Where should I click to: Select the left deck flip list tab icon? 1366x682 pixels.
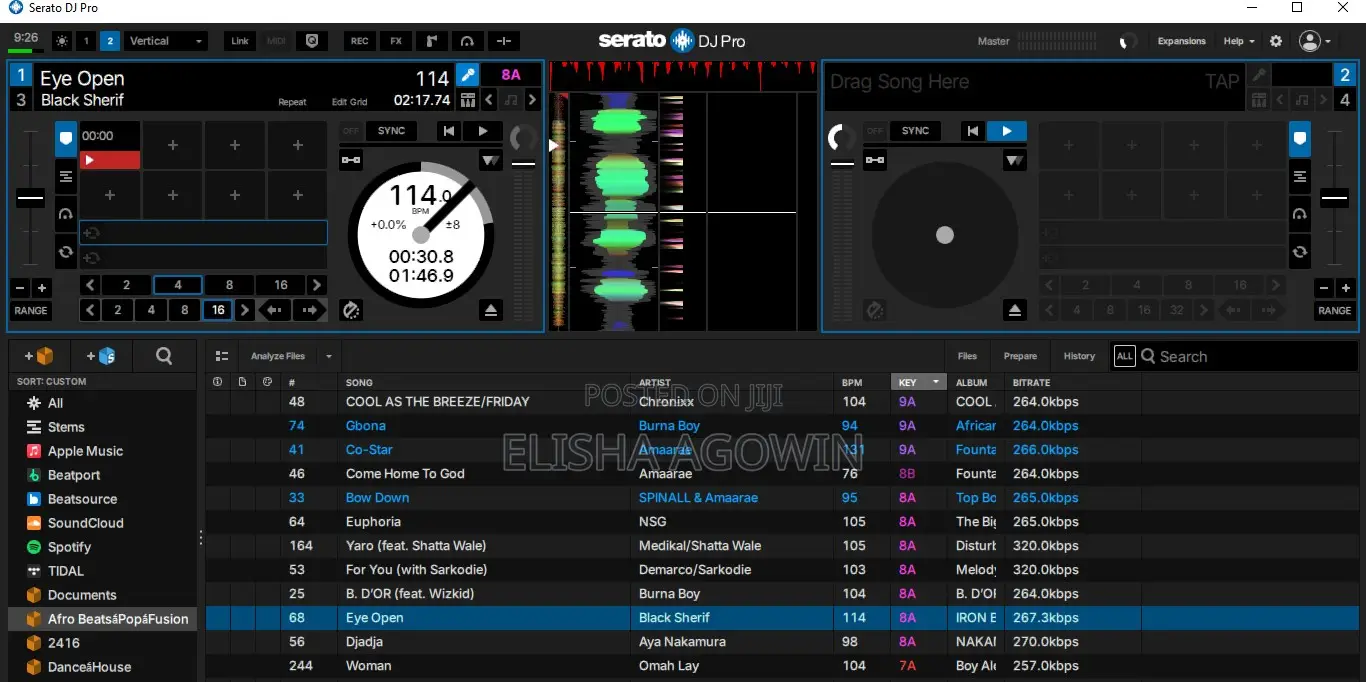click(66, 177)
